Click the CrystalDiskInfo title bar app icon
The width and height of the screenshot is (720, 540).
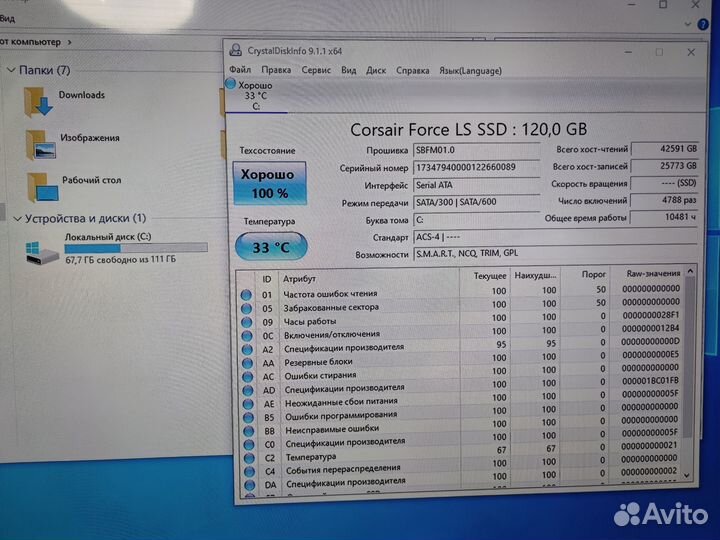click(236, 50)
